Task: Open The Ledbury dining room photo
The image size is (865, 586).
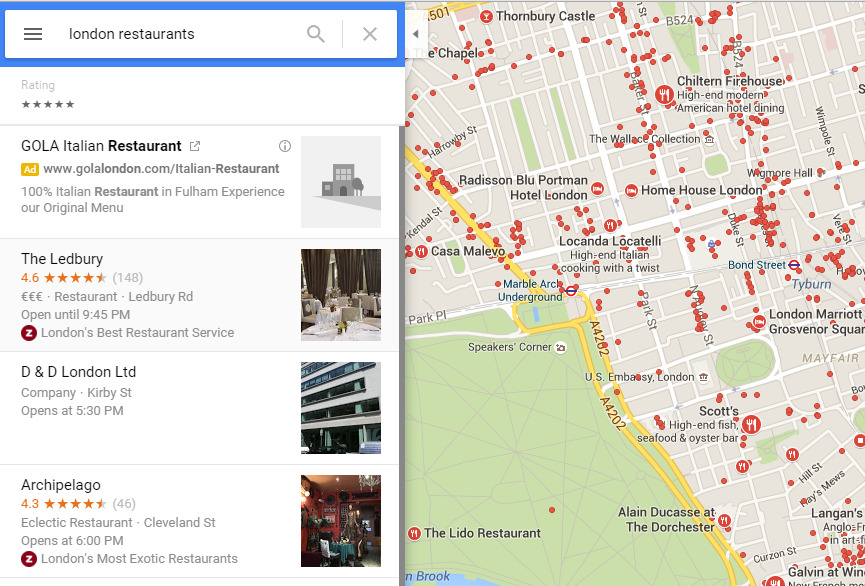Action: point(341,295)
